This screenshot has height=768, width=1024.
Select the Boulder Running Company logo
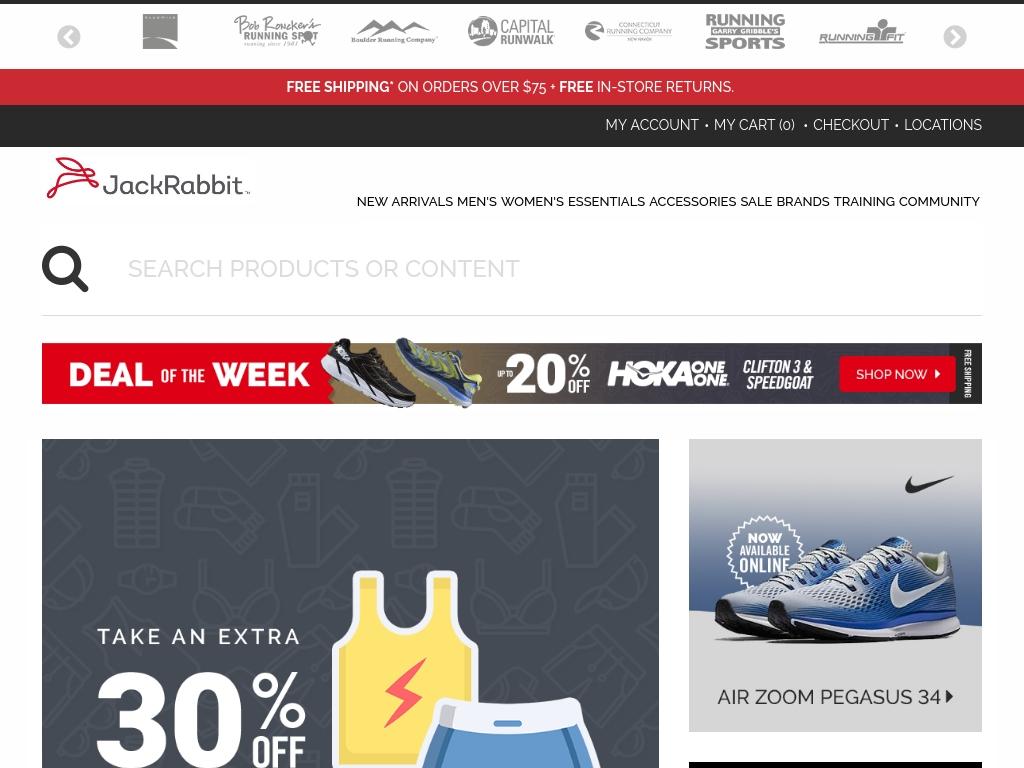[x=394, y=31]
